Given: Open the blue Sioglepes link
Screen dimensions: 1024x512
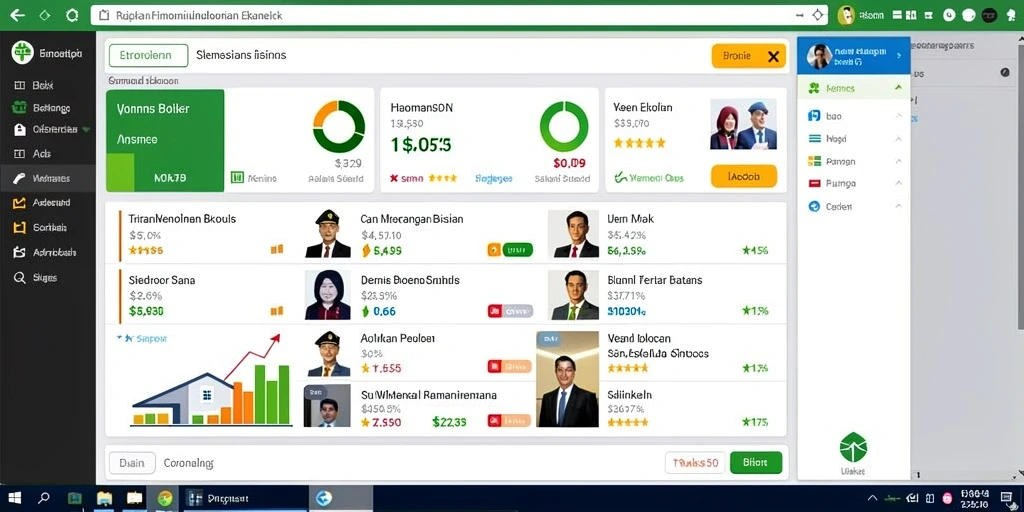Looking at the screenshot, I should tap(494, 178).
